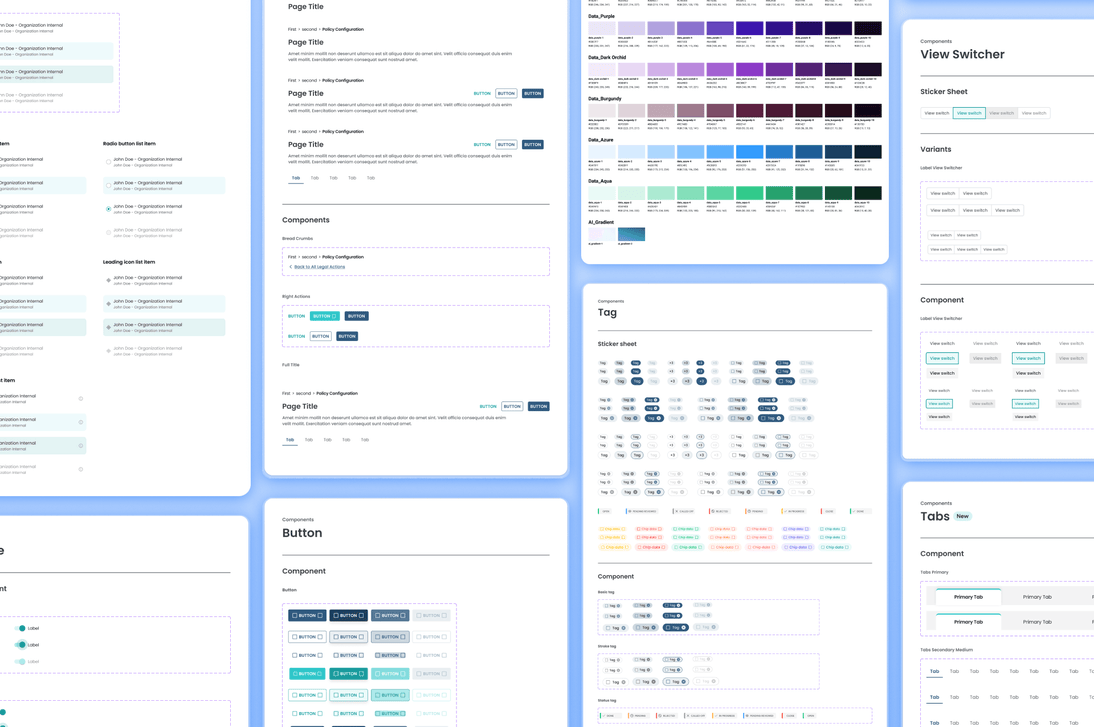
Task: Click the REJECTED status tag in the Tag sticker sheet
Action: coord(720,511)
